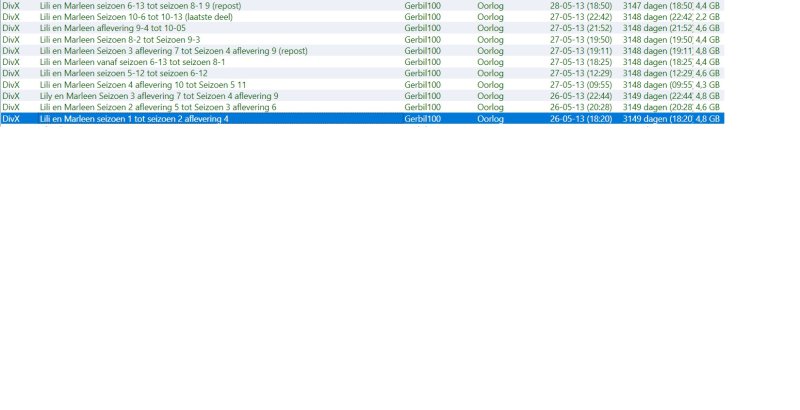The height and width of the screenshot is (410, 800).
Task: Click the date 27-05-13 (12:29)
Action: [x=580, y=73]
